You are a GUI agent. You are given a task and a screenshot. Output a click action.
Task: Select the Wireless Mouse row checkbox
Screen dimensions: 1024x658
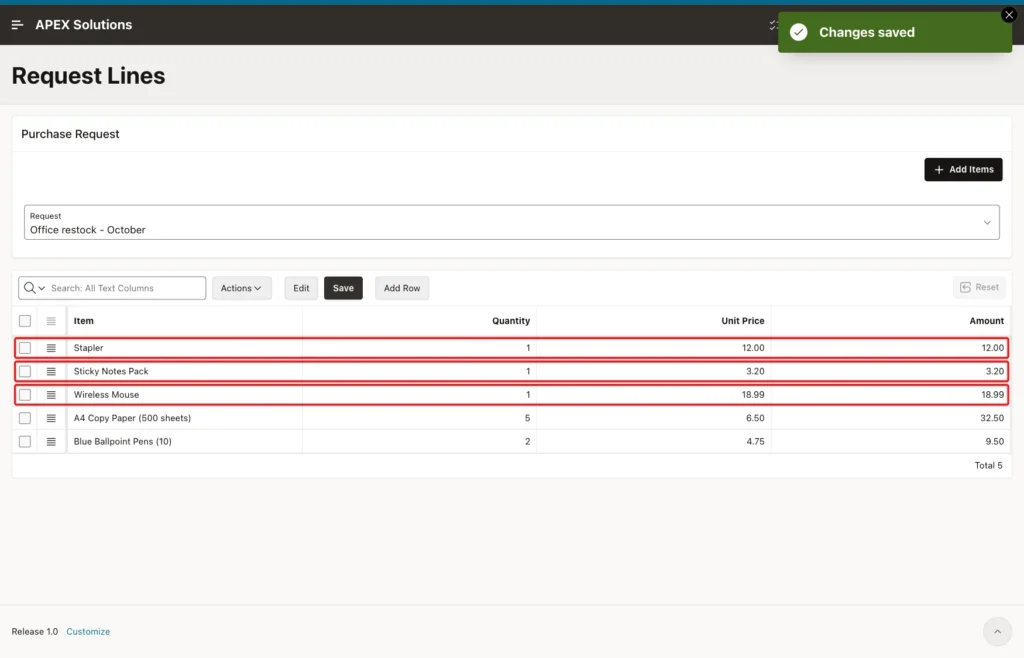pos(25,395)
